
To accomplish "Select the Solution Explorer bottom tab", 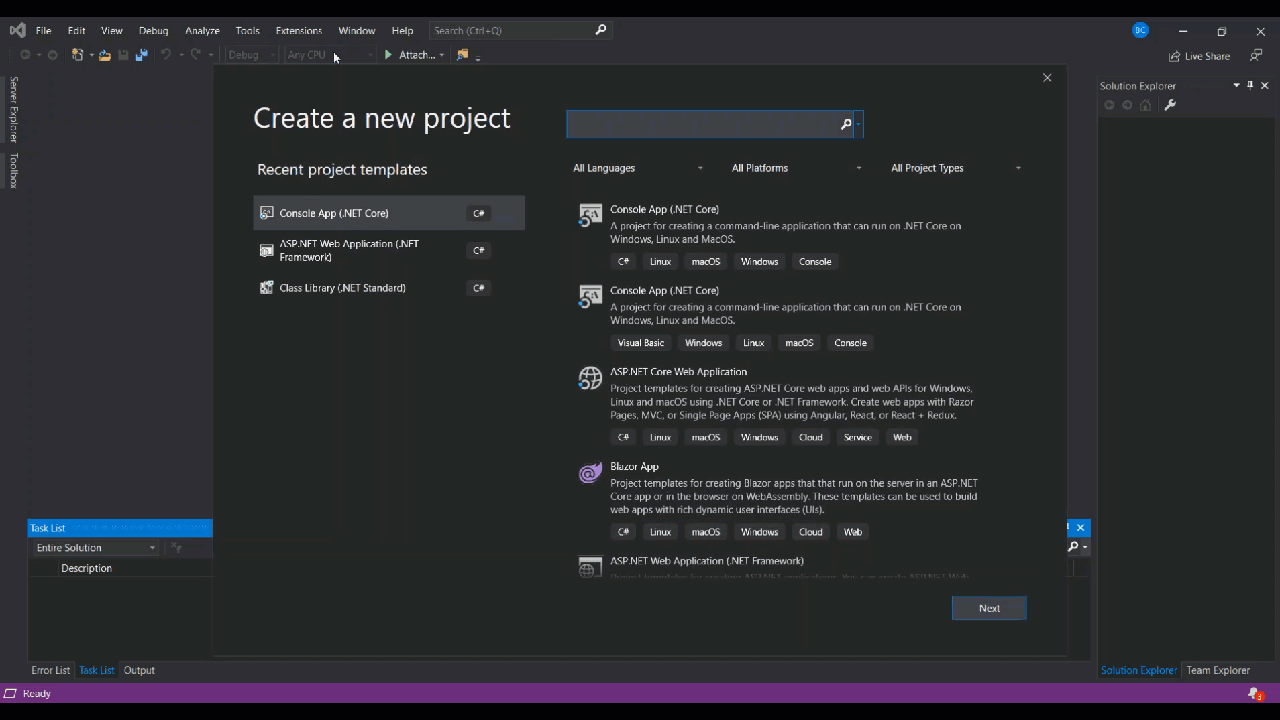I will (x=1138, y=670).
